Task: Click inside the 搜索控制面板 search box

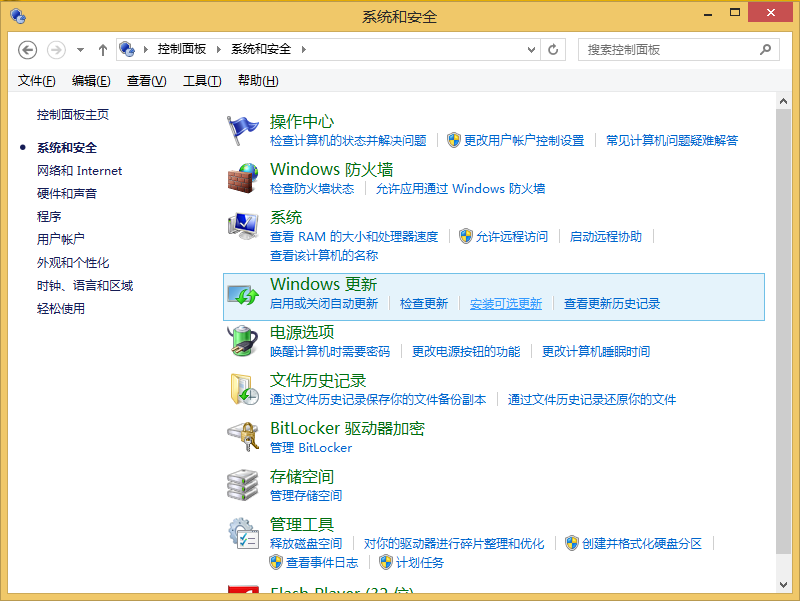Action: (670, 49)
